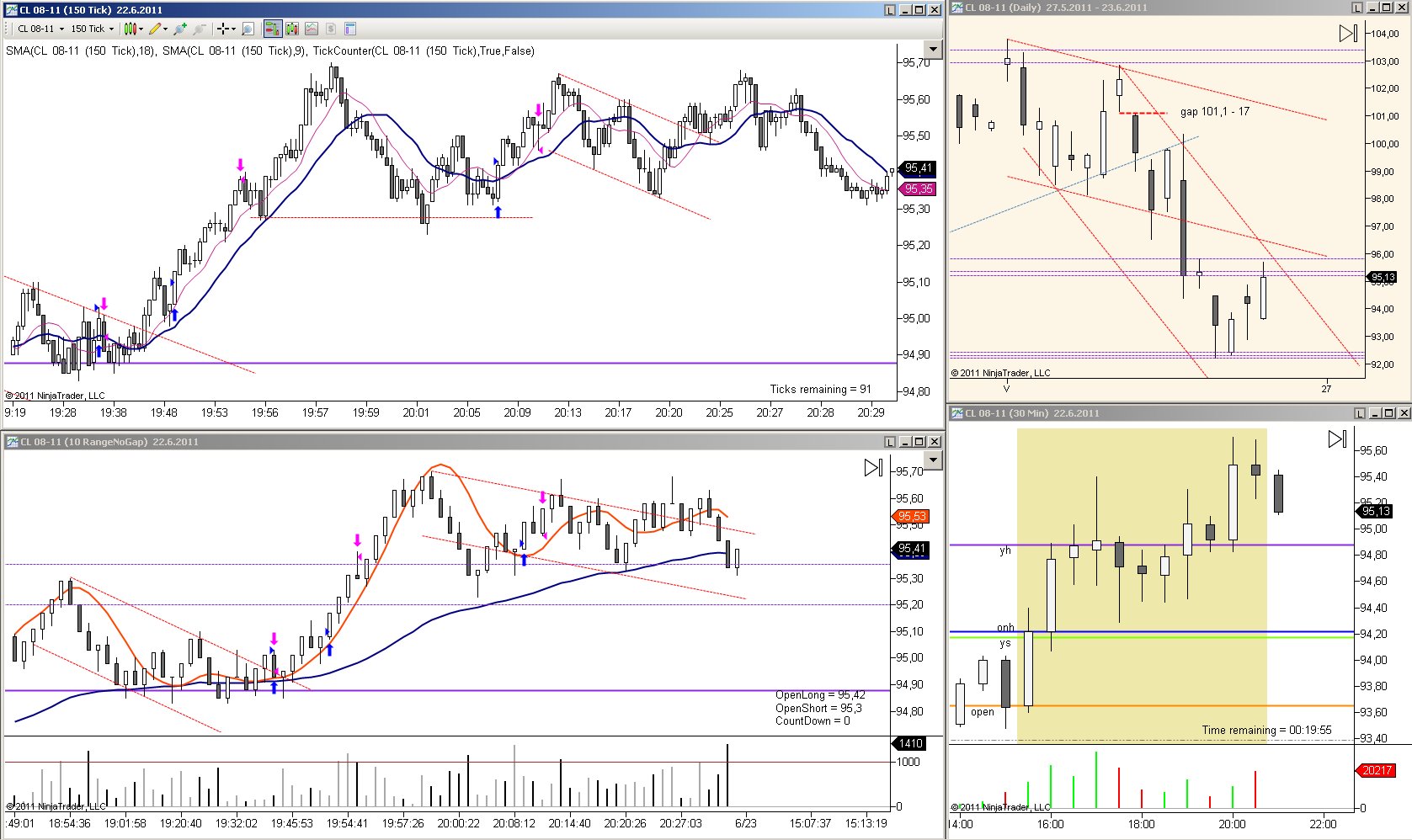1412x840 pixels.
Task: Click the 95,13 price marker on 30 Min chart
Action: pos(1375,511)
